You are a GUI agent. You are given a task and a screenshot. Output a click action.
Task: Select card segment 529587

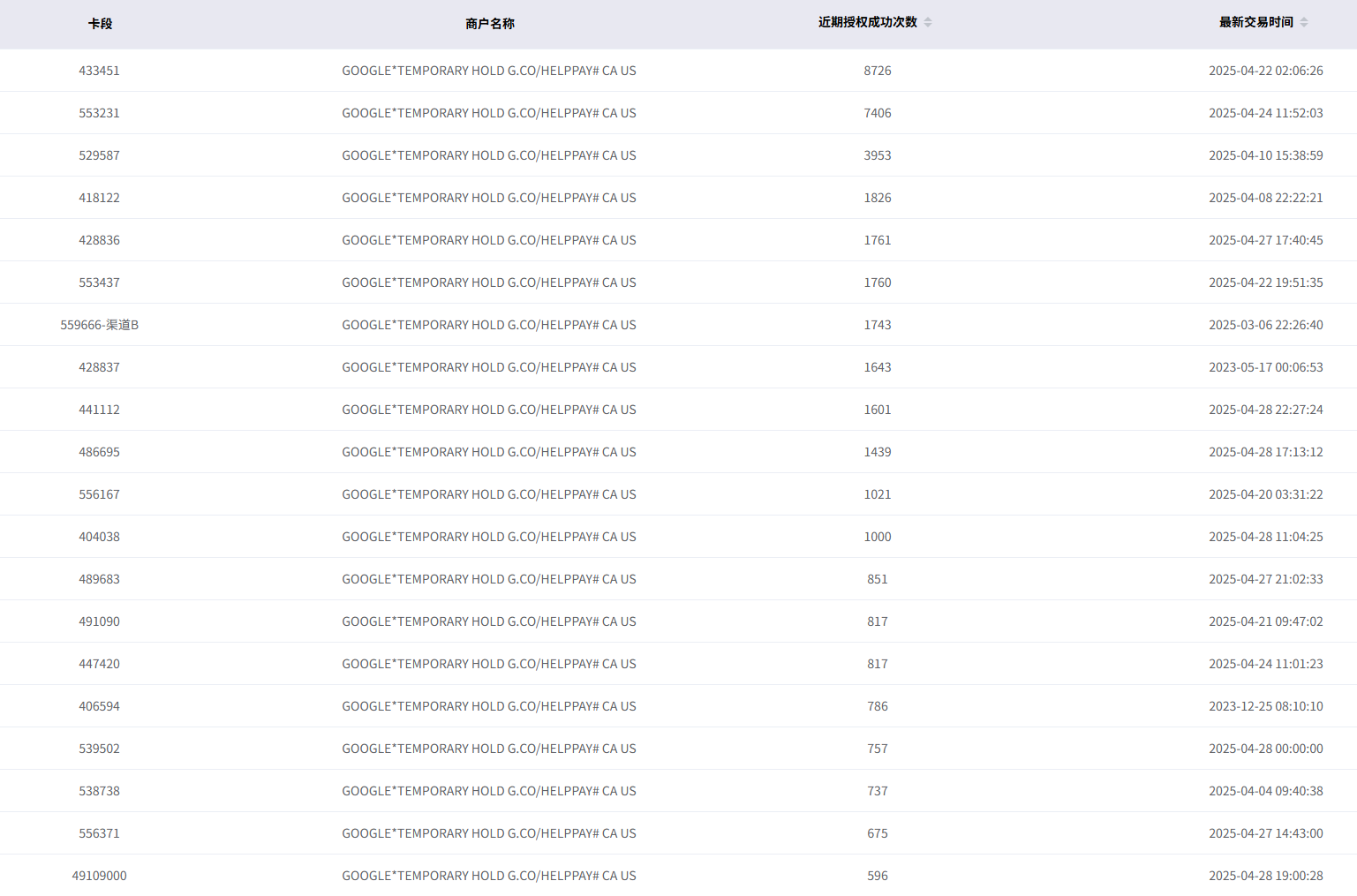click(99, 155)
